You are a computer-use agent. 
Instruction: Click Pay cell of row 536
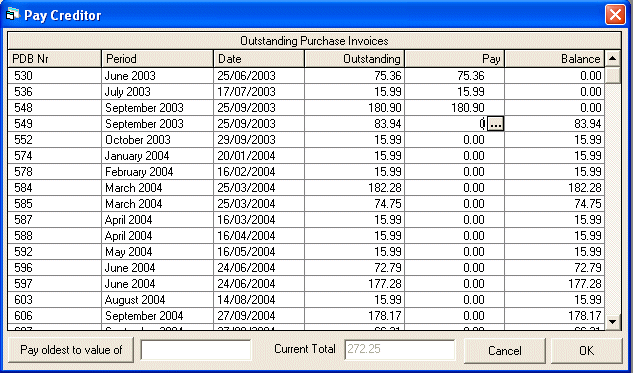(x=455, y=92)
